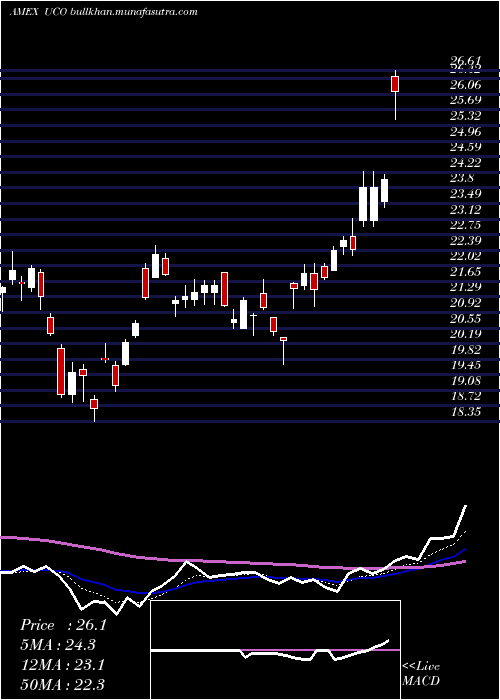Click the lowest red candlestick near 18.72
The image size is (500, 700).
point(94,404)
